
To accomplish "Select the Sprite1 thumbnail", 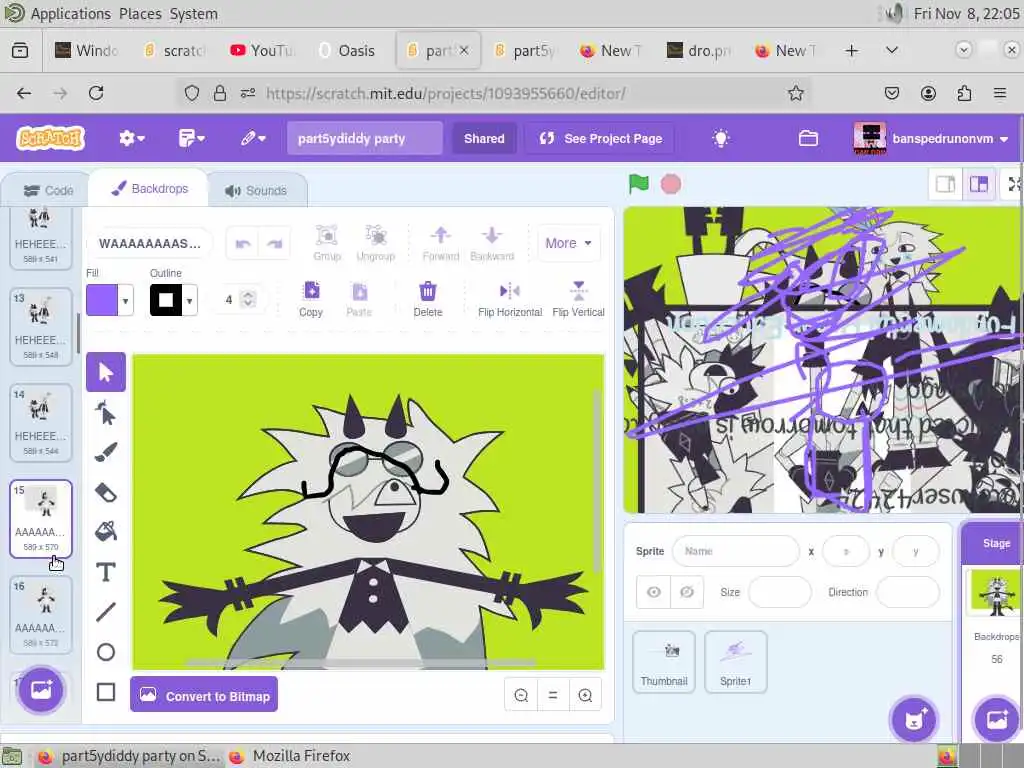I will [x=735, y=662].
